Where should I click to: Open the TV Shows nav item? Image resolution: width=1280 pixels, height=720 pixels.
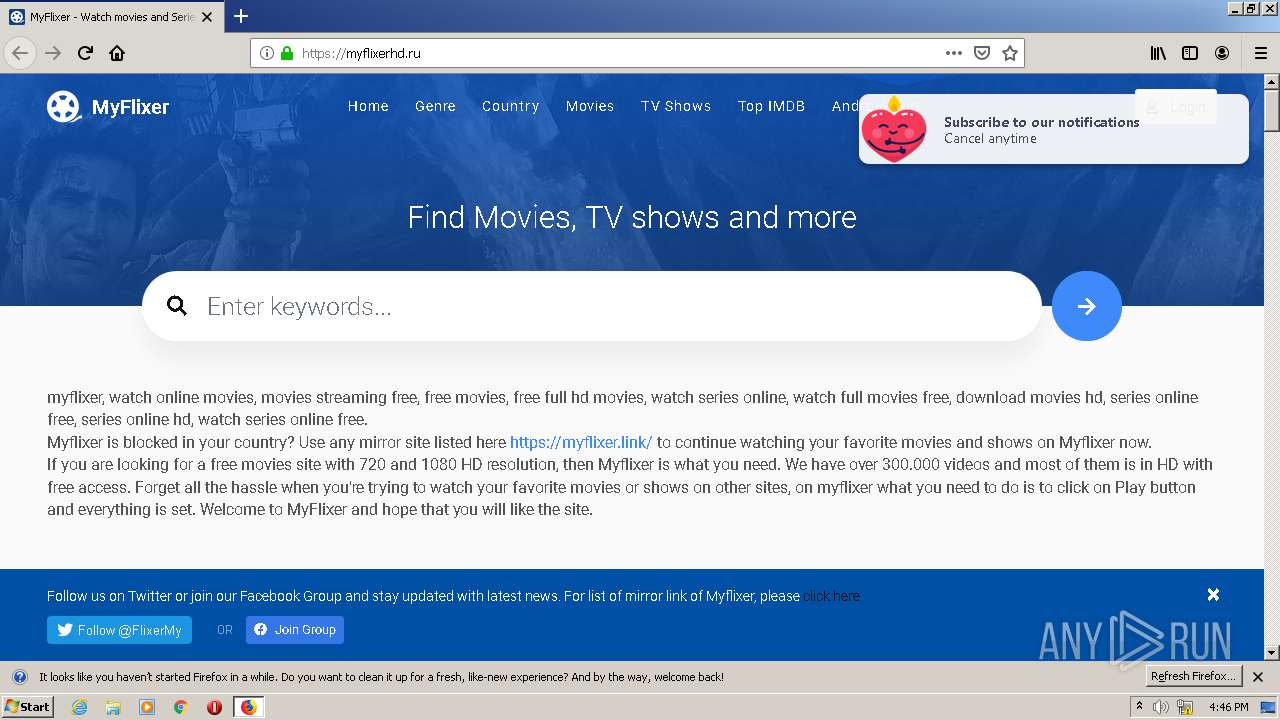(x=676, y=106)
